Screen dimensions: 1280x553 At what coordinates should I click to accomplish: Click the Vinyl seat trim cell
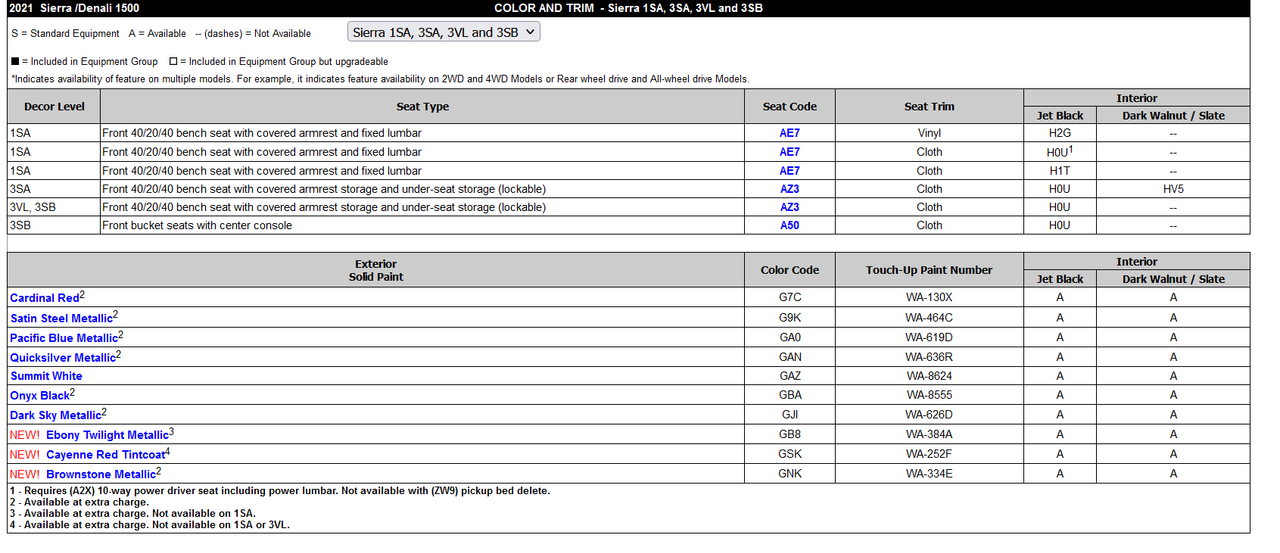(x=929, y=133)
